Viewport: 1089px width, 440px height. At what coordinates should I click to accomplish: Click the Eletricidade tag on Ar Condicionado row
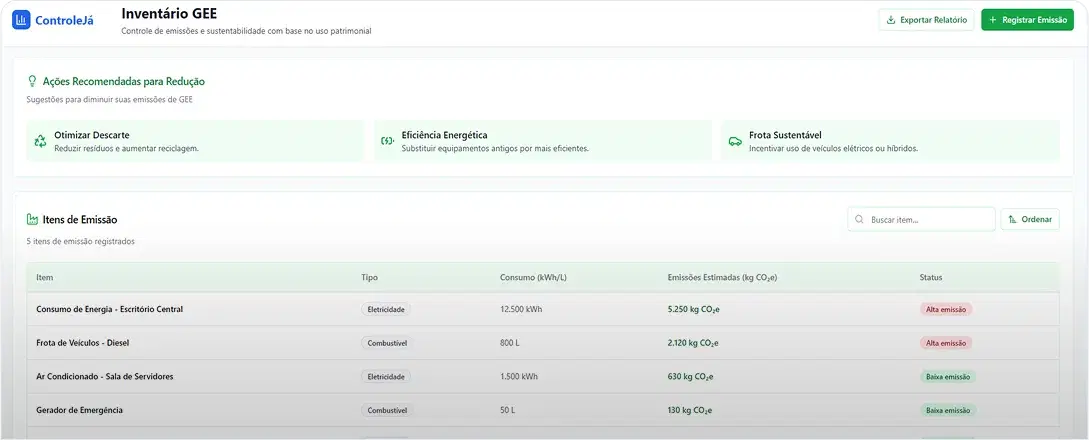386,377
